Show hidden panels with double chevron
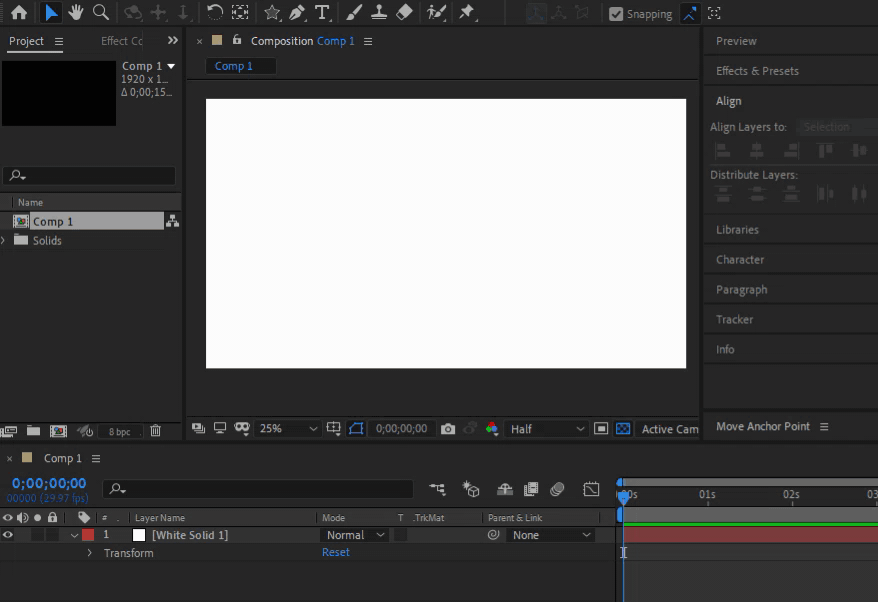 172,40
